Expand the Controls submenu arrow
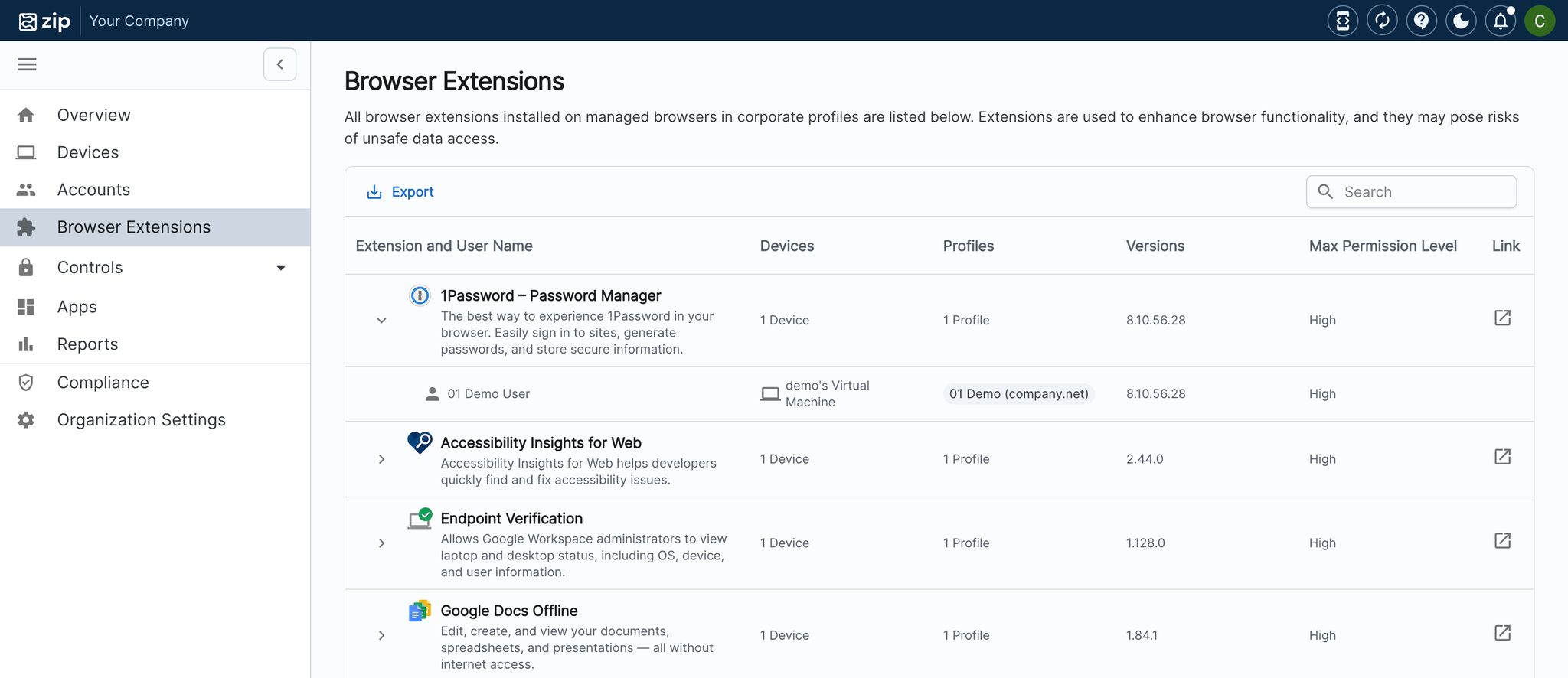 click(x=281, y=268)
